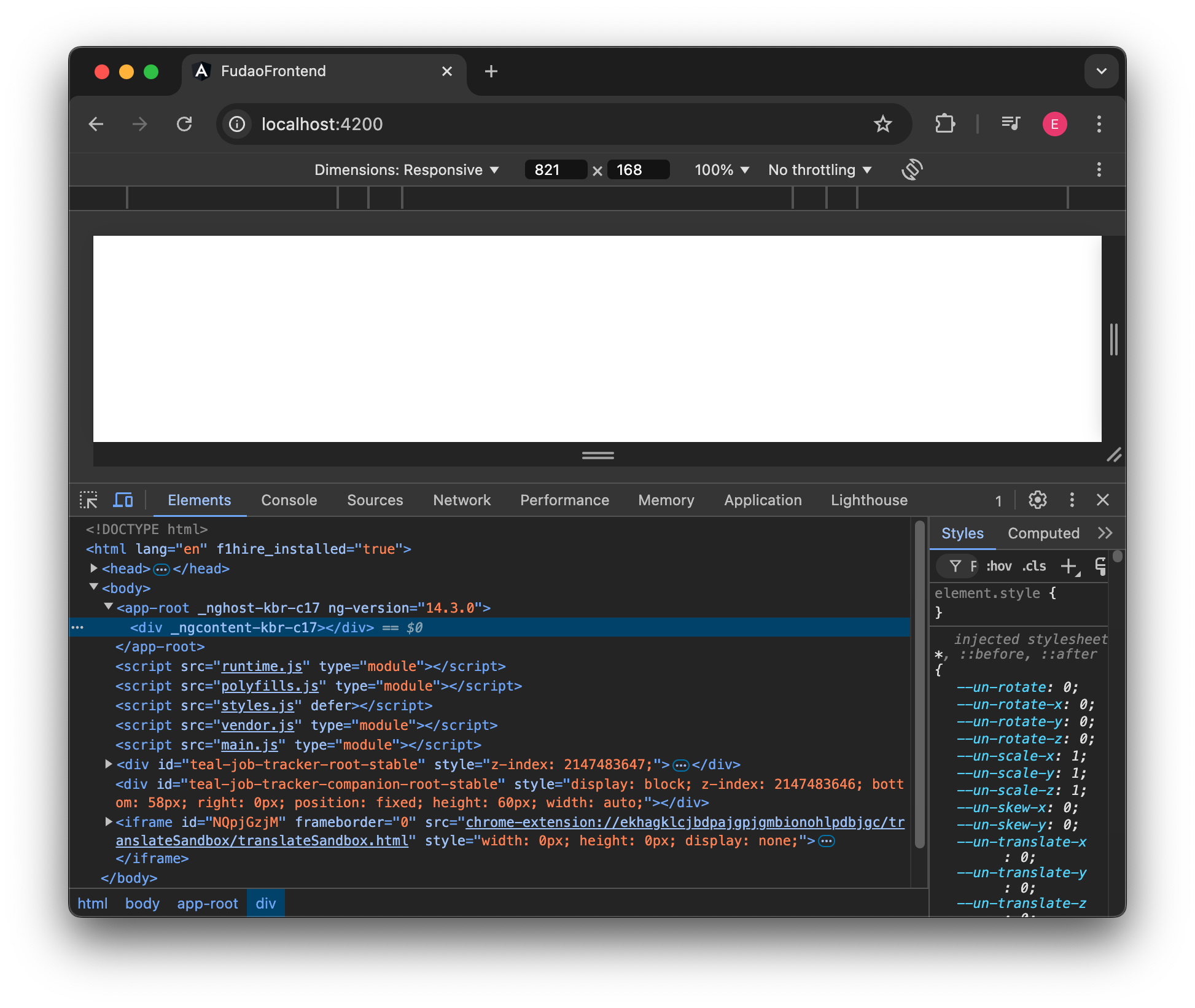Switch to the Computed styles tab
Image resolution: width=1195 pixels, height=1008 pixels.
pos(1043,533)
